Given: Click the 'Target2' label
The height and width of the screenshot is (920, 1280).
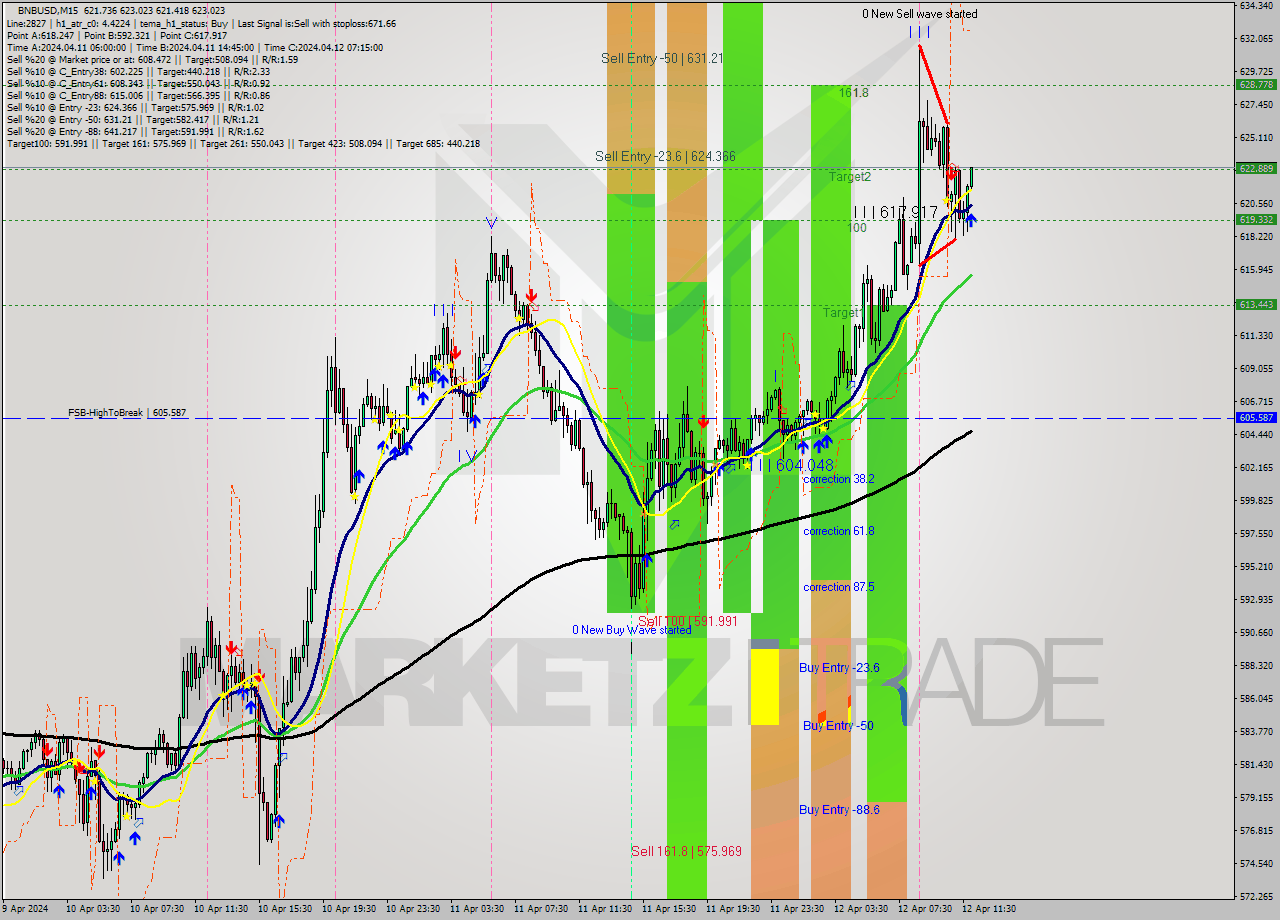Looking at the screenshot, I should click(x=849, y=176).
